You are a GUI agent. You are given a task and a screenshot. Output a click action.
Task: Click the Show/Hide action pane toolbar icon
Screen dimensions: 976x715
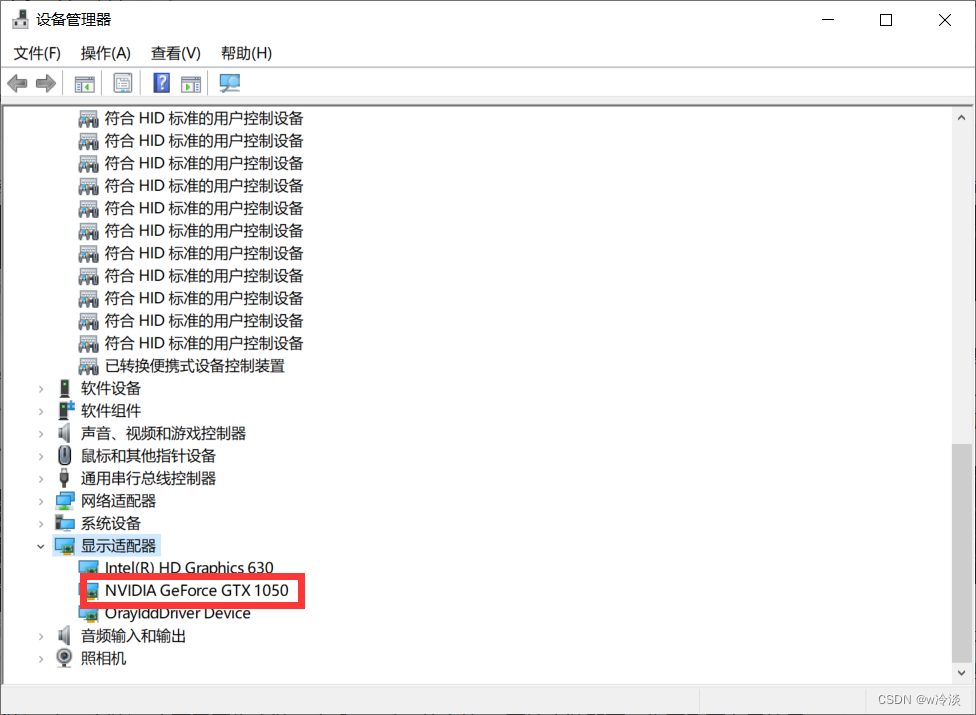tap(190, 83)
